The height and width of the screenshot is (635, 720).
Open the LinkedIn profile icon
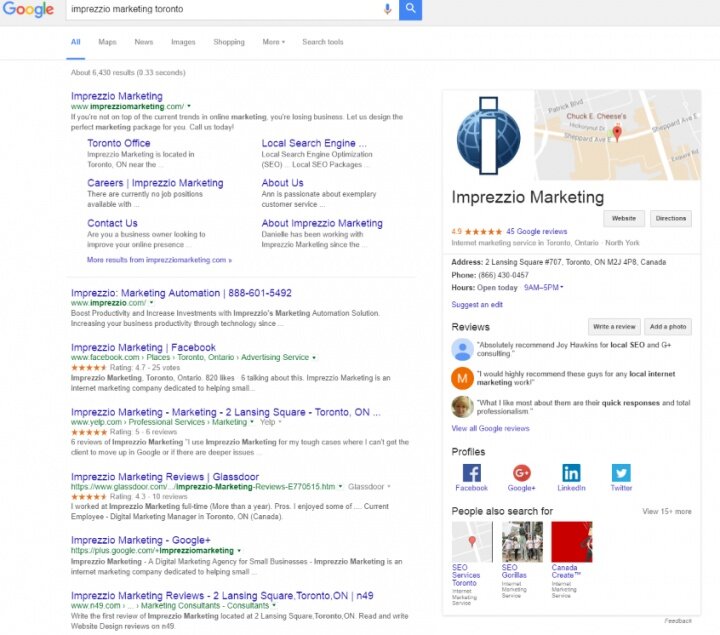(x=571, y=472)
